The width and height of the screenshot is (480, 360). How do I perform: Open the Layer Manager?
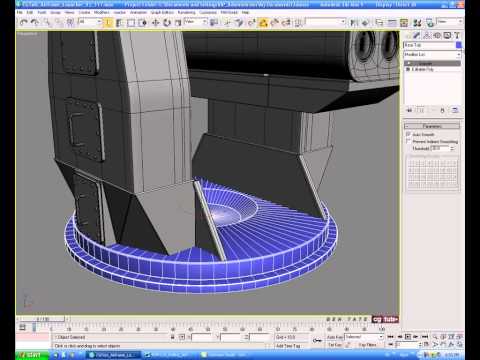pyautogui.click(x=379, y=23)
